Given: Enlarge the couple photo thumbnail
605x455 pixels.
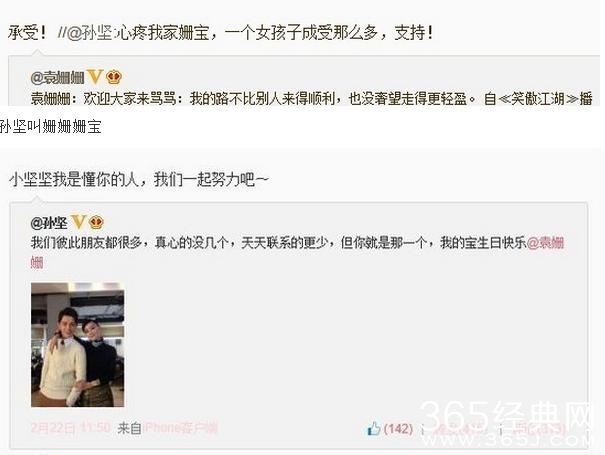Looking at the screenshot, I should pyautogui.click(x=78, y=344).
